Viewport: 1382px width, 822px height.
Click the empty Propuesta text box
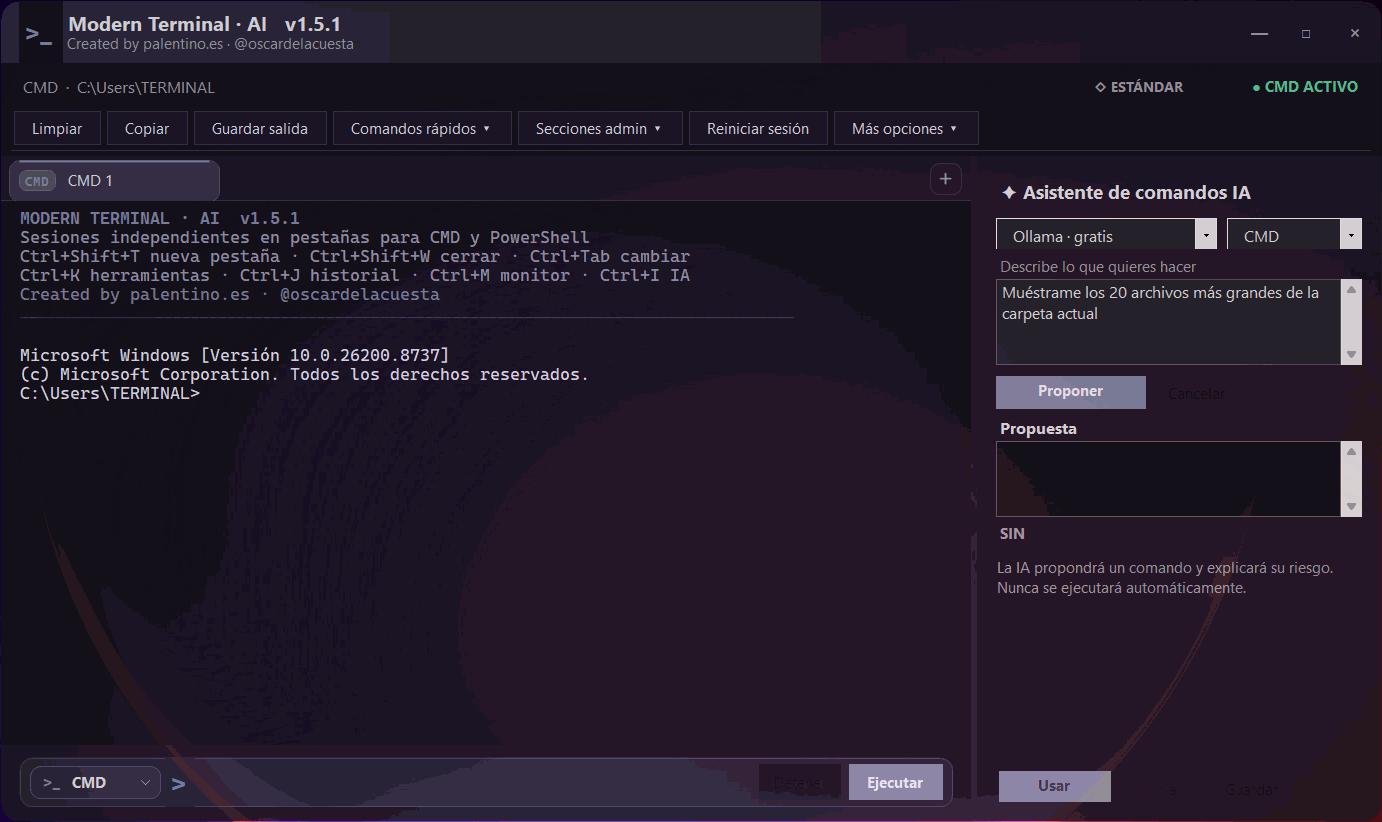1168,479
